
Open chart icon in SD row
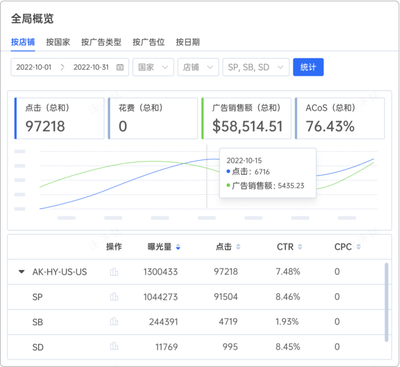coord(114,347)
